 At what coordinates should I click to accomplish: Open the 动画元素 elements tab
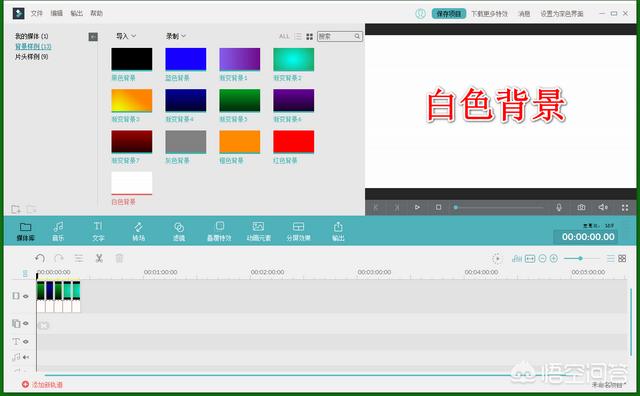click(x=258, y=231)
